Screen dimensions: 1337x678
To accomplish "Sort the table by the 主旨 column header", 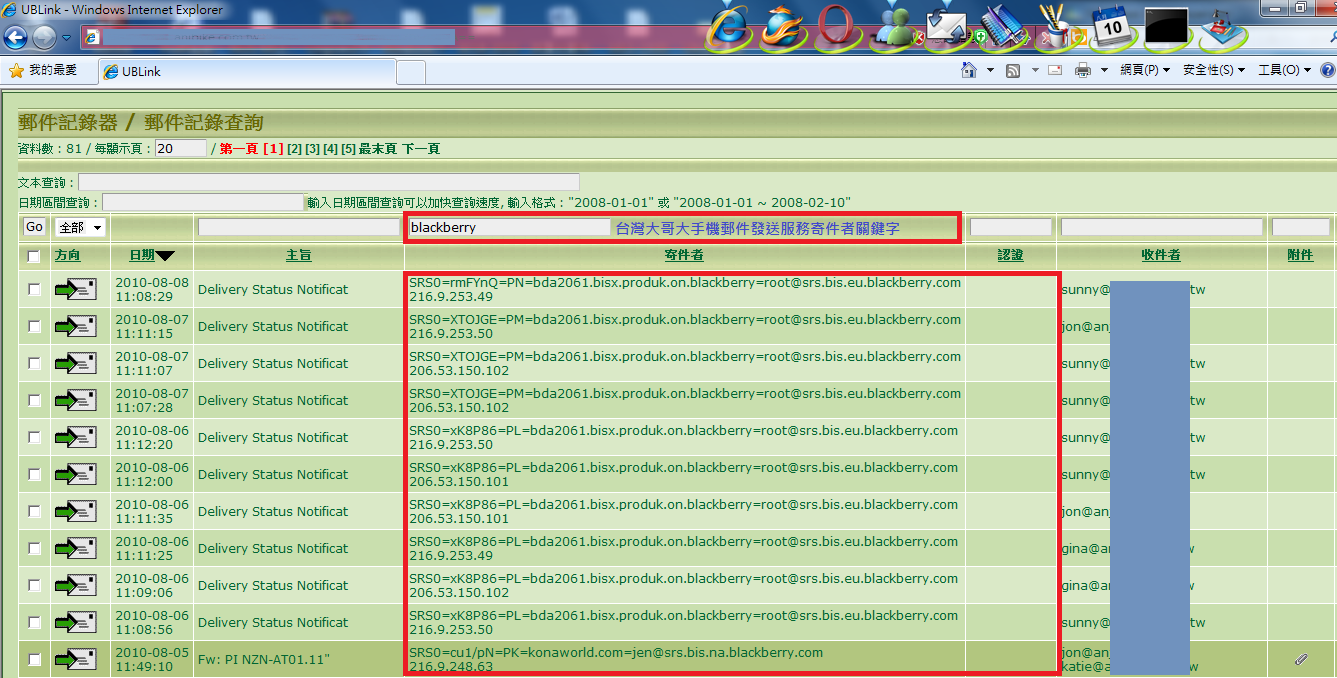I will [298, 256].
